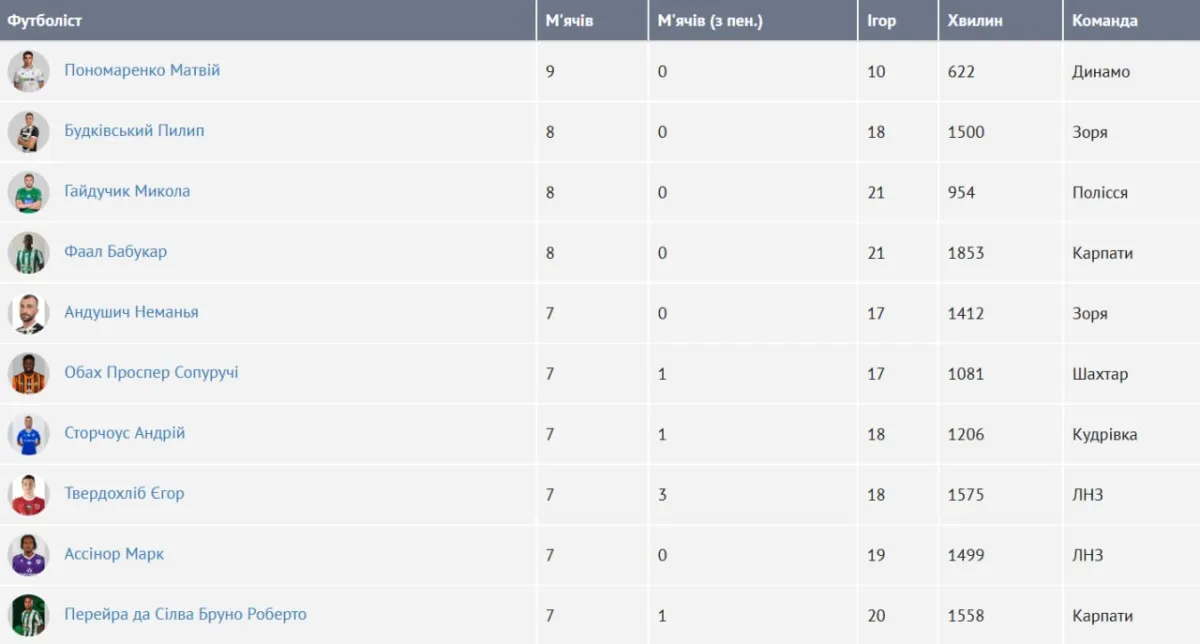Viewport: 1200px width, 644px height.
Task: Click Haiduchyk Mykola's avatar photo
Action: point(28,192)
